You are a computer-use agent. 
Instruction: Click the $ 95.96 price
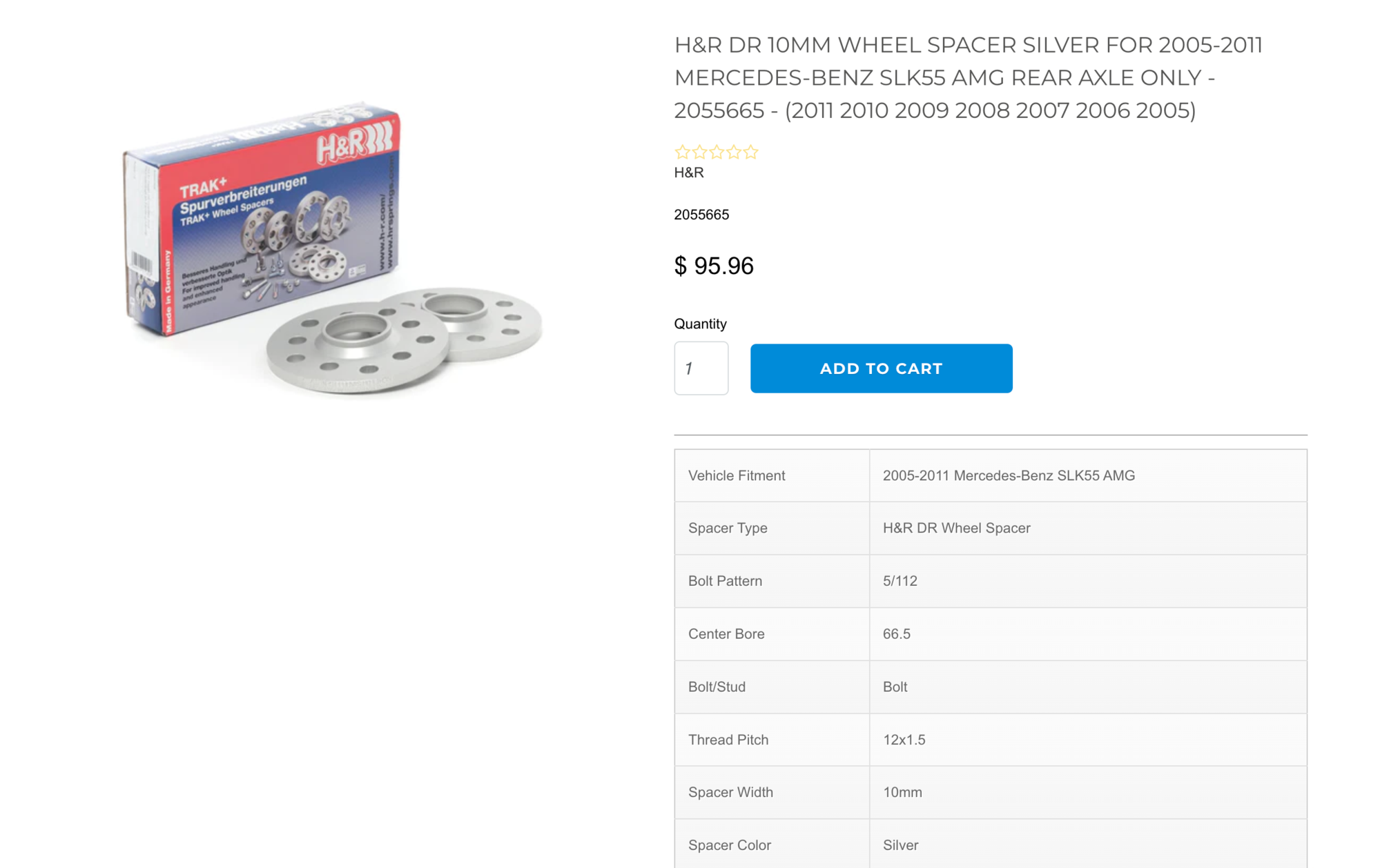click(714, 266)
